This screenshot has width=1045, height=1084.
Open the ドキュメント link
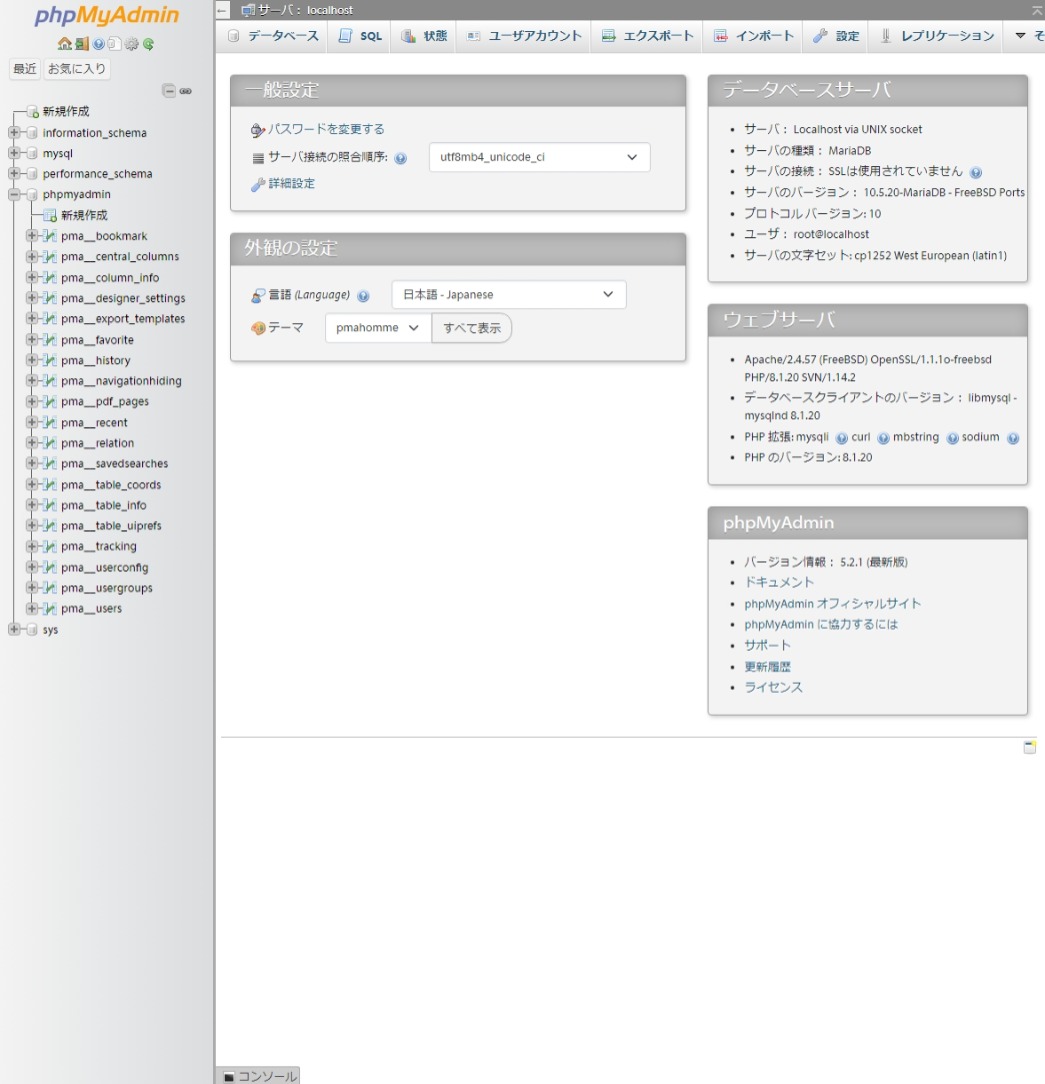click(x=779, y=582)
